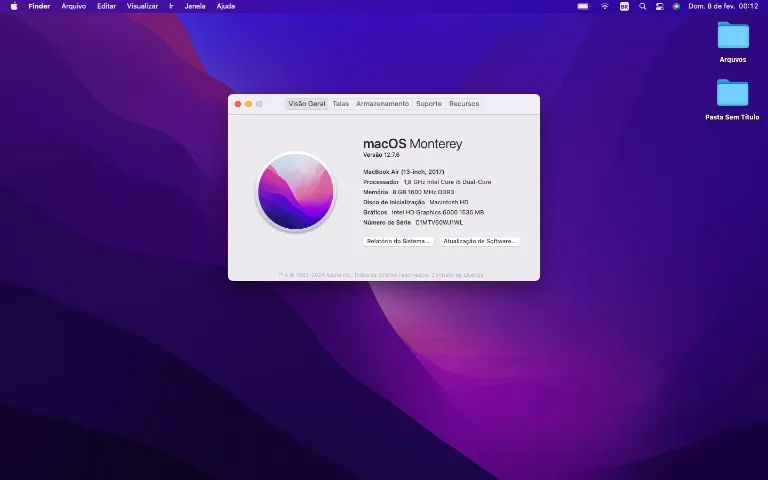768x480 pixels.
Task: Click the macOS Monterey logo image
Action: coord(296,191)
